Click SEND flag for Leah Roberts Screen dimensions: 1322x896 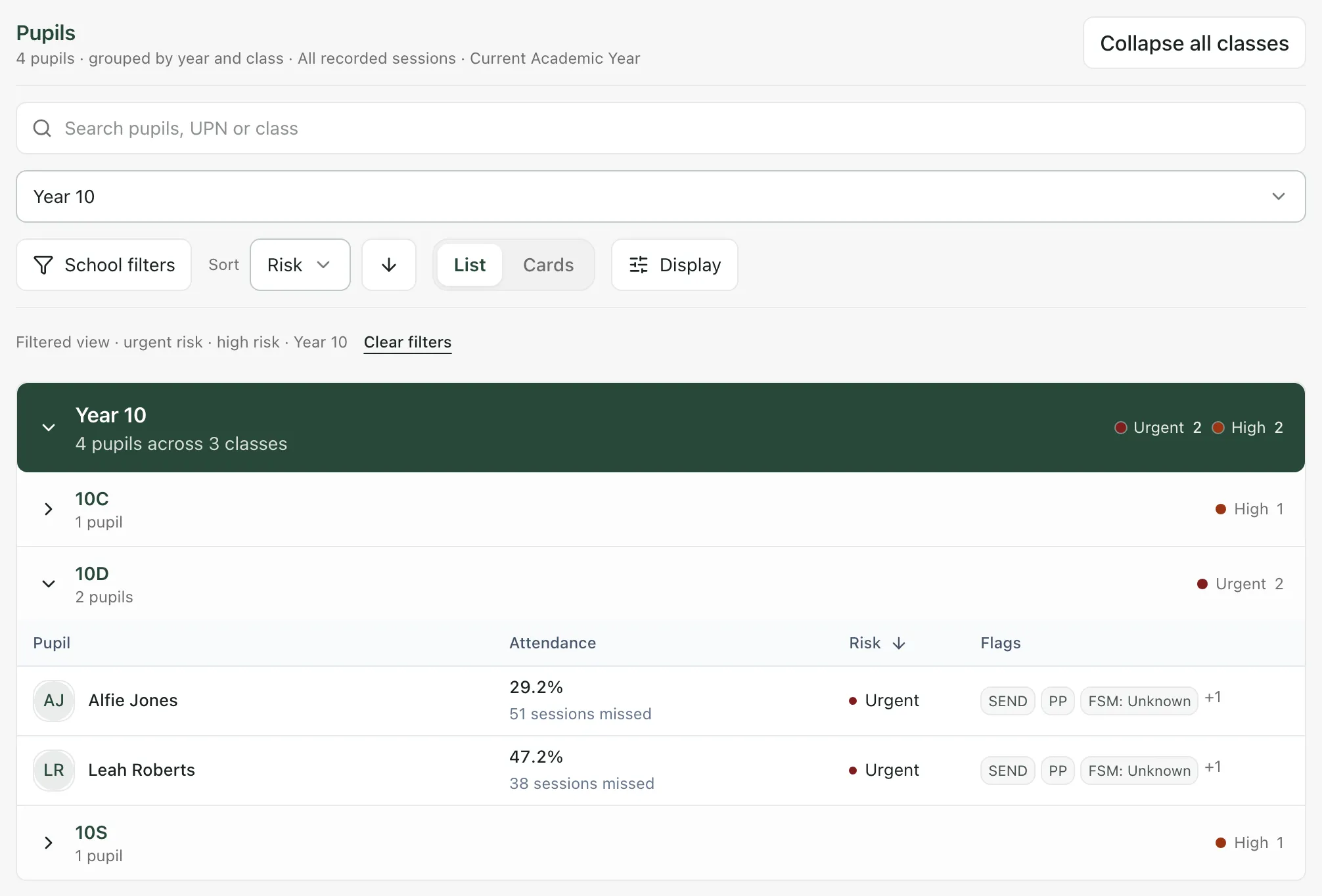point(1008,771)
